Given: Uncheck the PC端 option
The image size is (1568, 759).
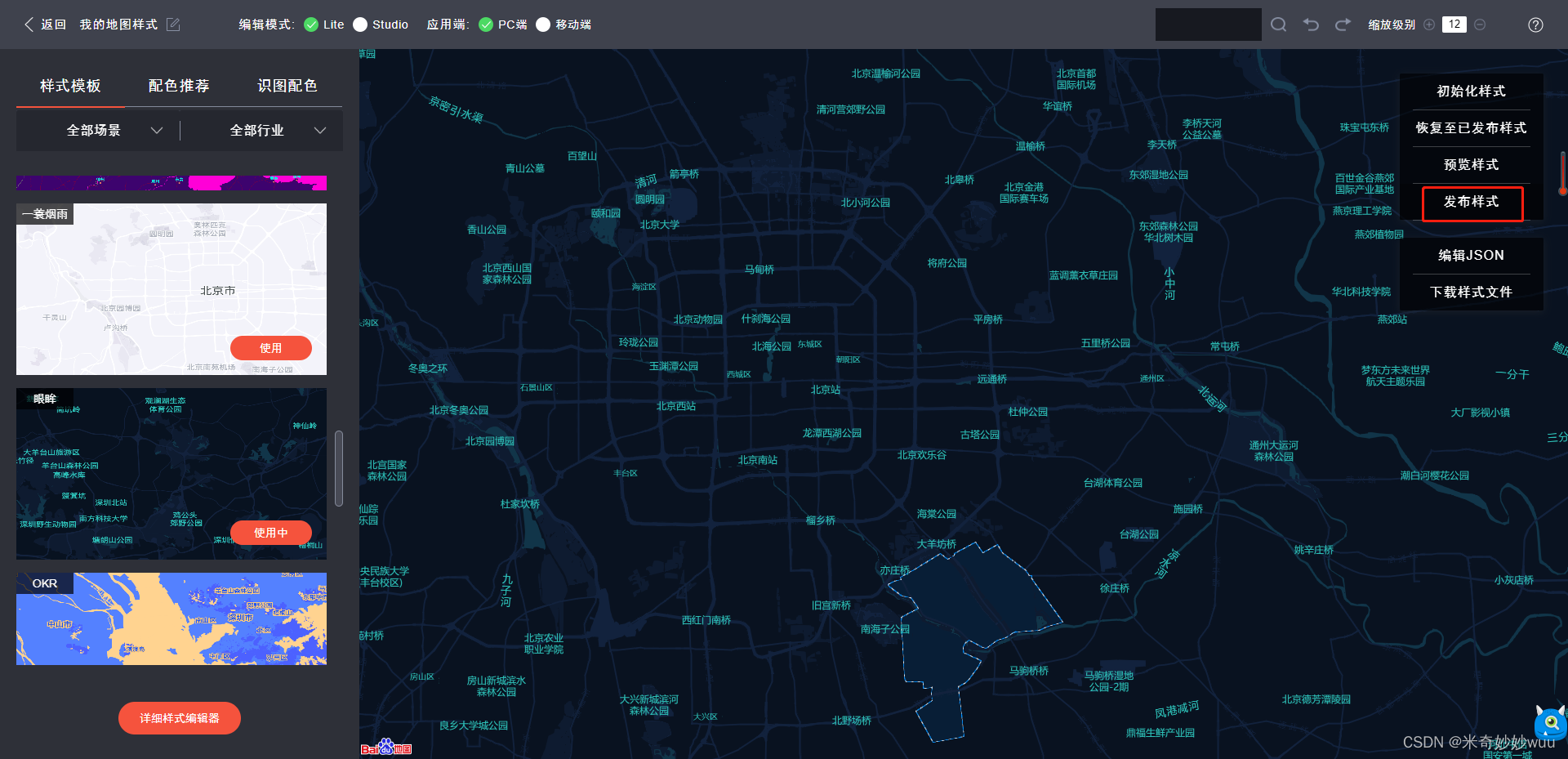Looking at the screenshot, I should (485, 25).
